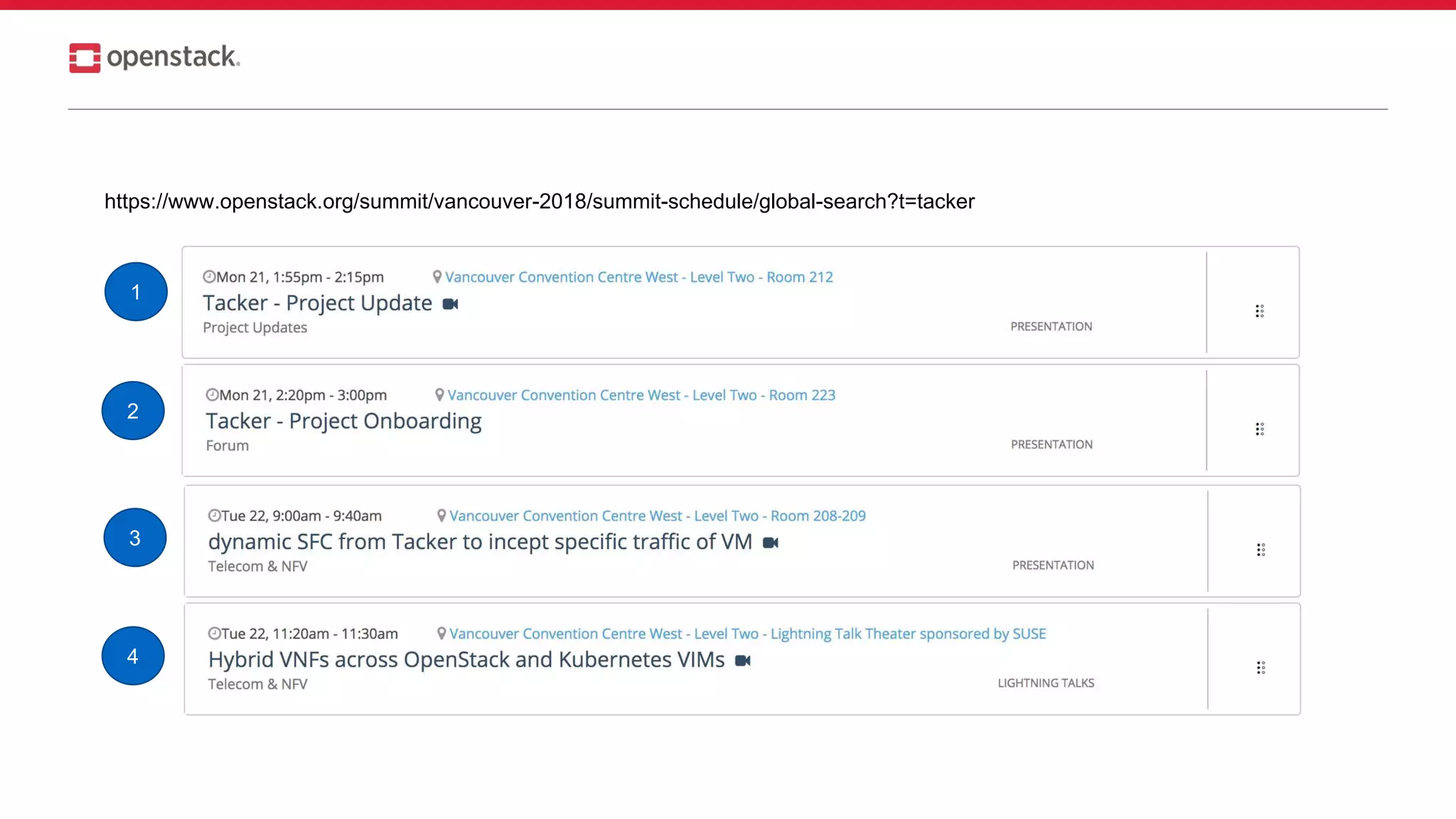Viewport: 1456px width, 819px height.
Task: Click video camera icon beside Tacker Project Update
Action: pos(451,304)
